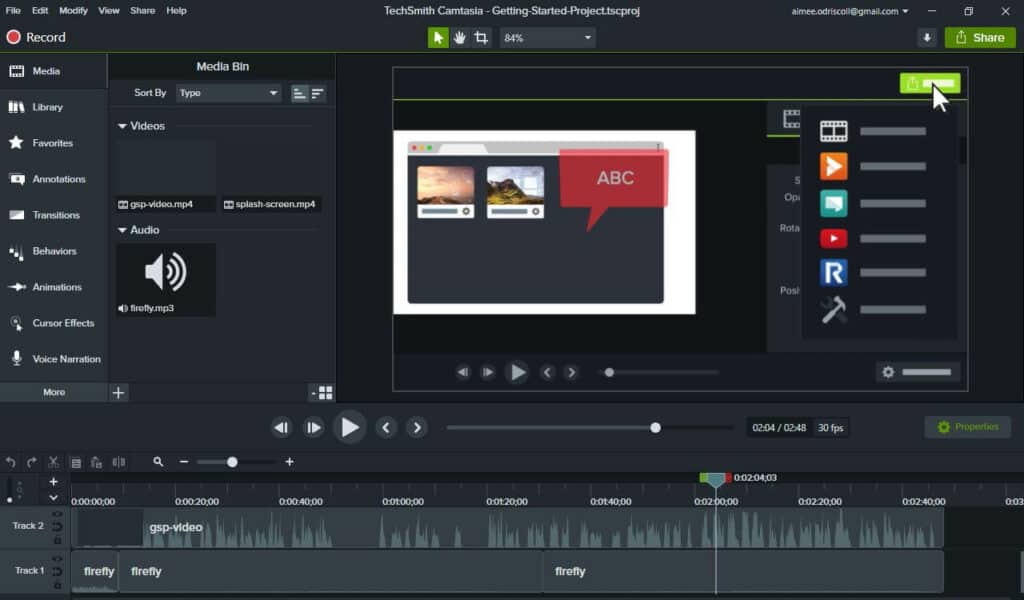This screenshot has width=1024, height=600.
Task: Open the Modify menu
Action: (73, 10)
